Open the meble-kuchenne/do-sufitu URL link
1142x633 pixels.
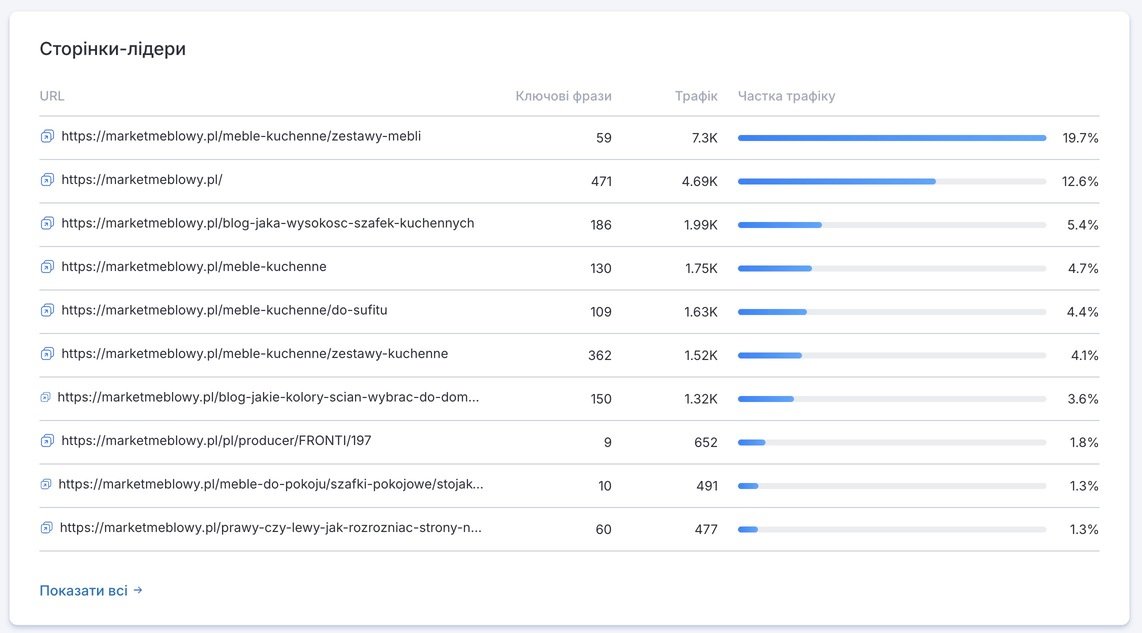click(224, 310)
